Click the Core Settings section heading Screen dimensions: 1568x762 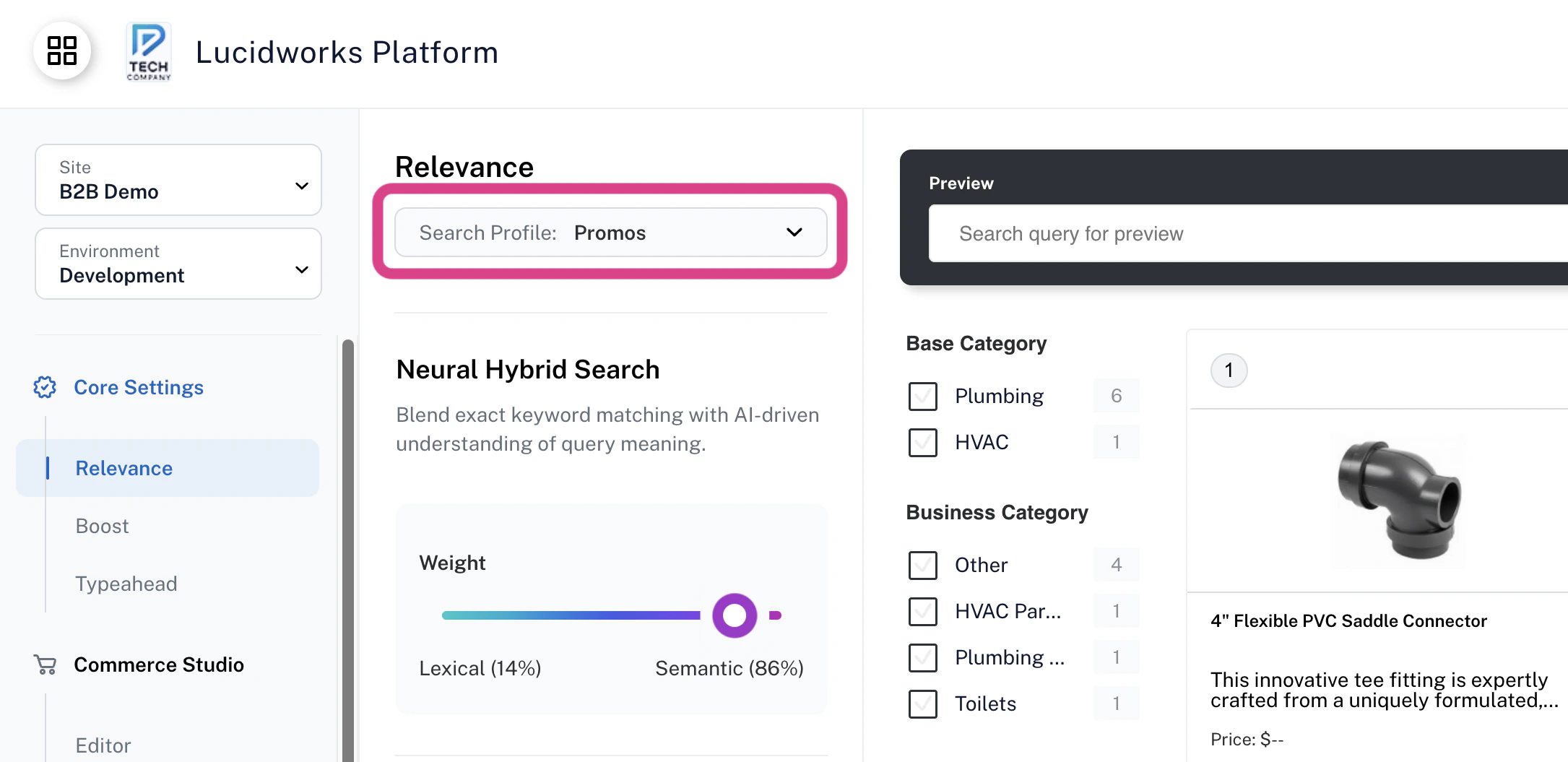pyautogui.click(x=139, y=387)
